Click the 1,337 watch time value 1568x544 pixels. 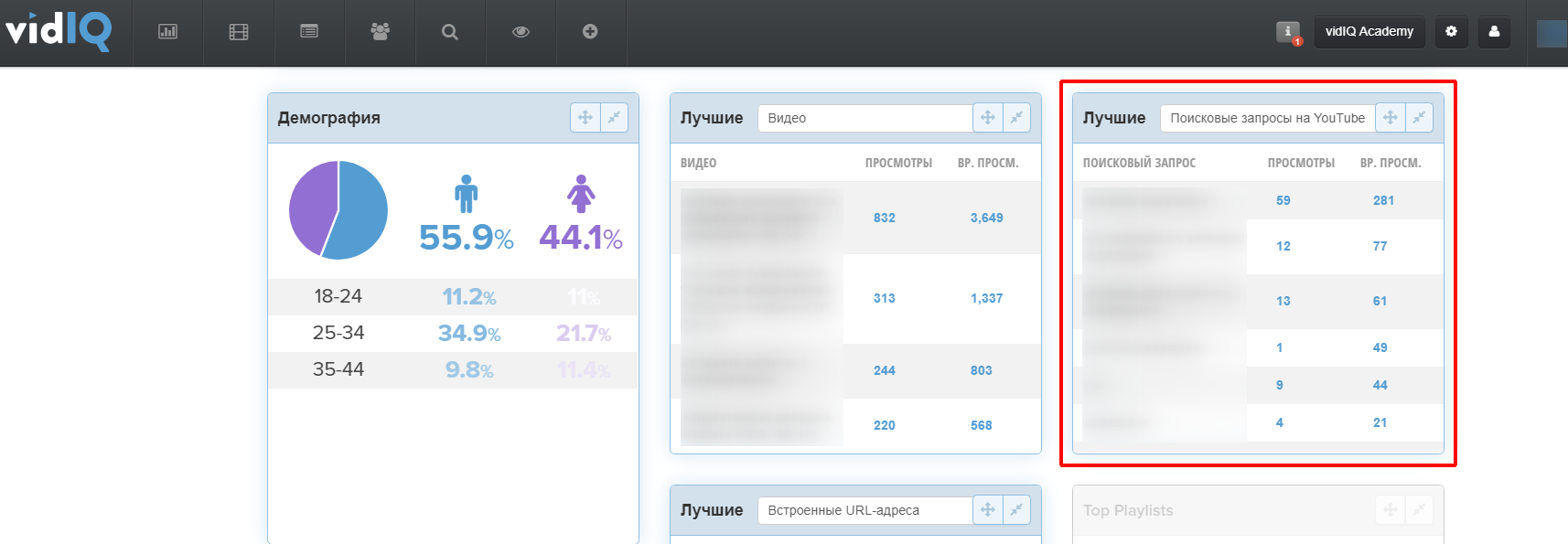pyautogui.click(x=987, y=298)
